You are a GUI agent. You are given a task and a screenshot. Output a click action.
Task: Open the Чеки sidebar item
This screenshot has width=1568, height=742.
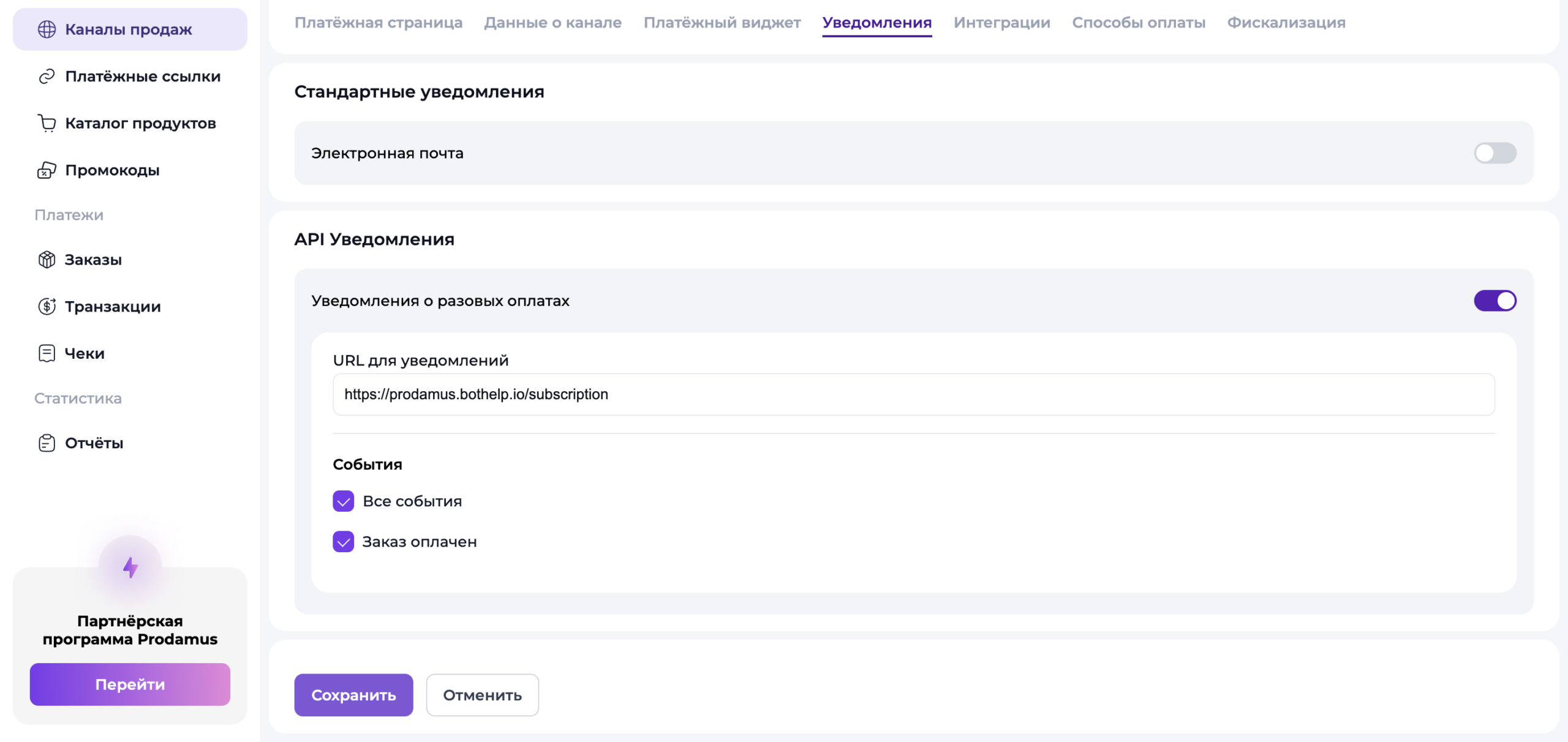[130, 353]
